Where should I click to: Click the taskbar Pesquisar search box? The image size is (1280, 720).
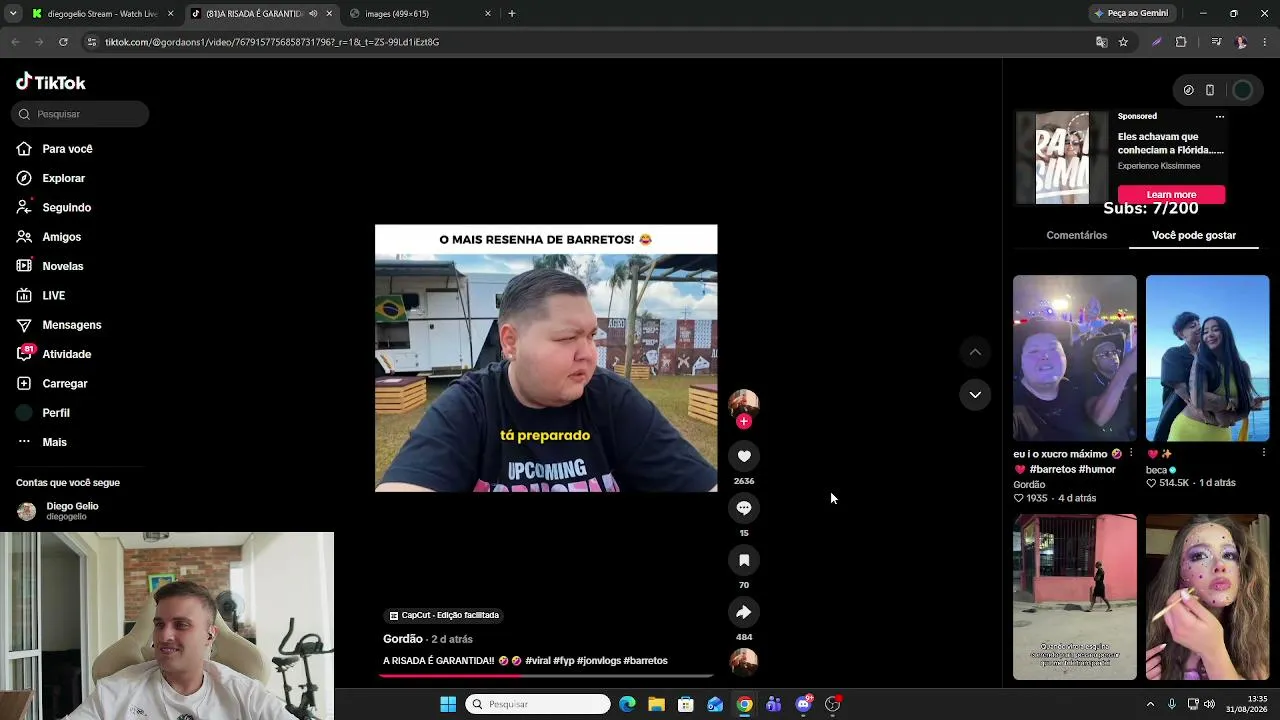pos(538,704)
